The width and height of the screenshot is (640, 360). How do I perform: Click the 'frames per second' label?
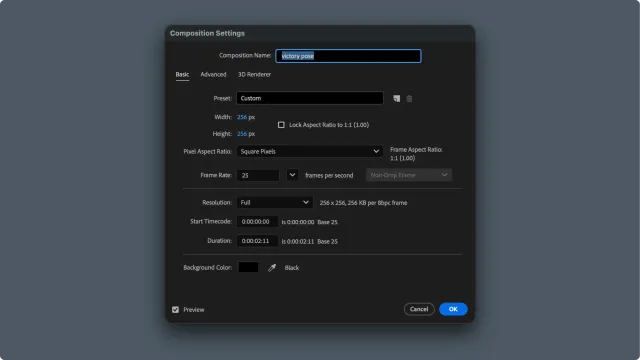329,176
